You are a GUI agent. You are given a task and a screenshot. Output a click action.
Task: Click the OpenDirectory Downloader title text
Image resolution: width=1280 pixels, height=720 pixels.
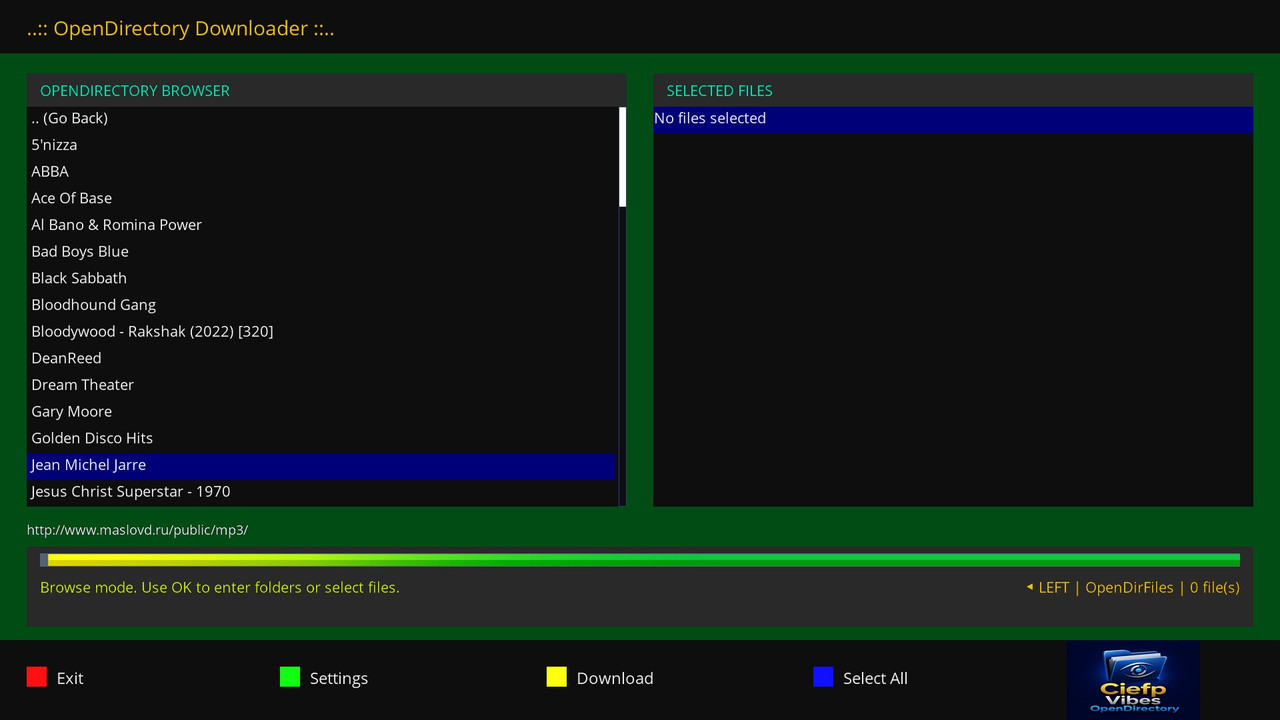point(181,28)
